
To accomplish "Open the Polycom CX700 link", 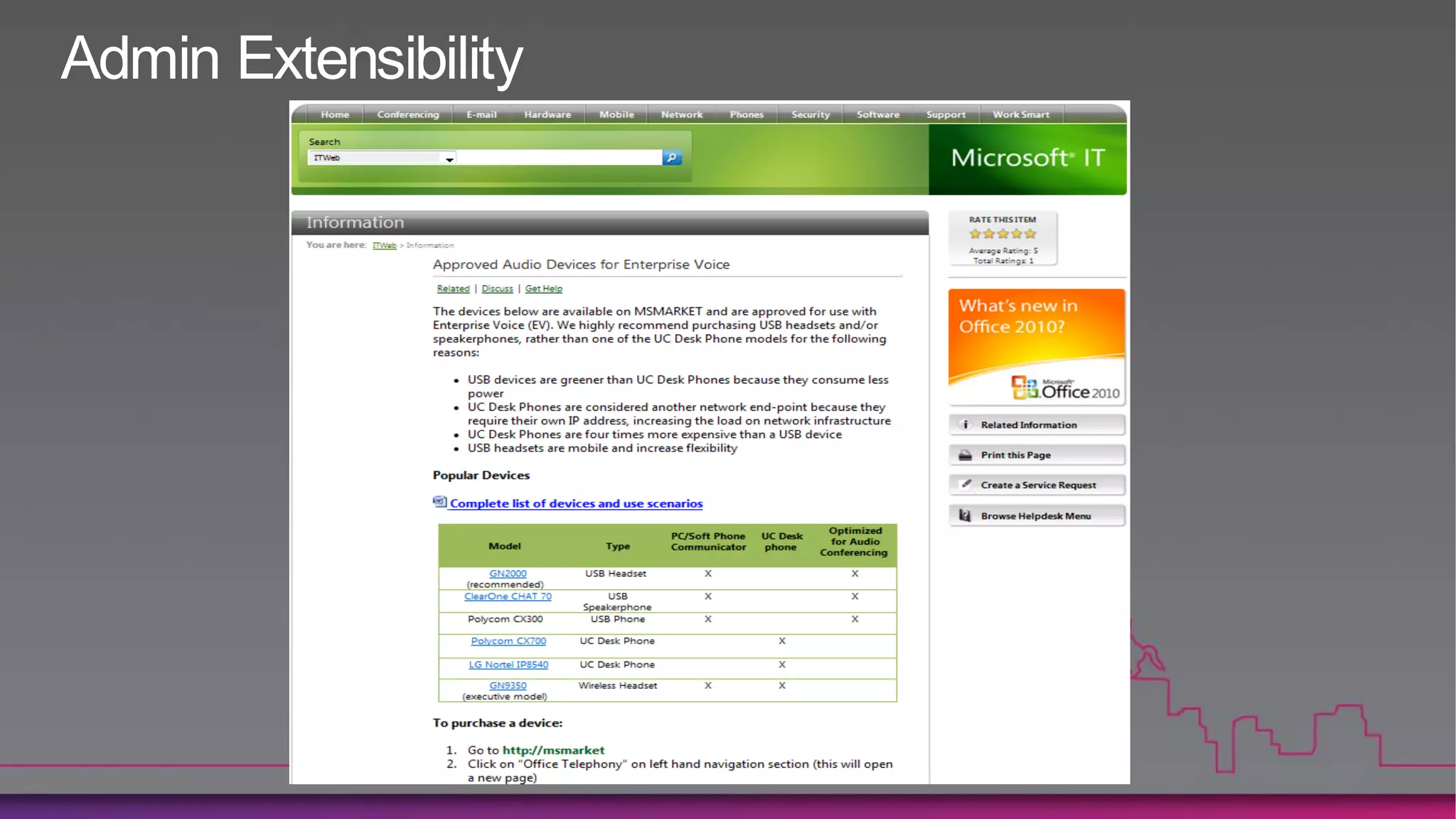I will point(508,641).
